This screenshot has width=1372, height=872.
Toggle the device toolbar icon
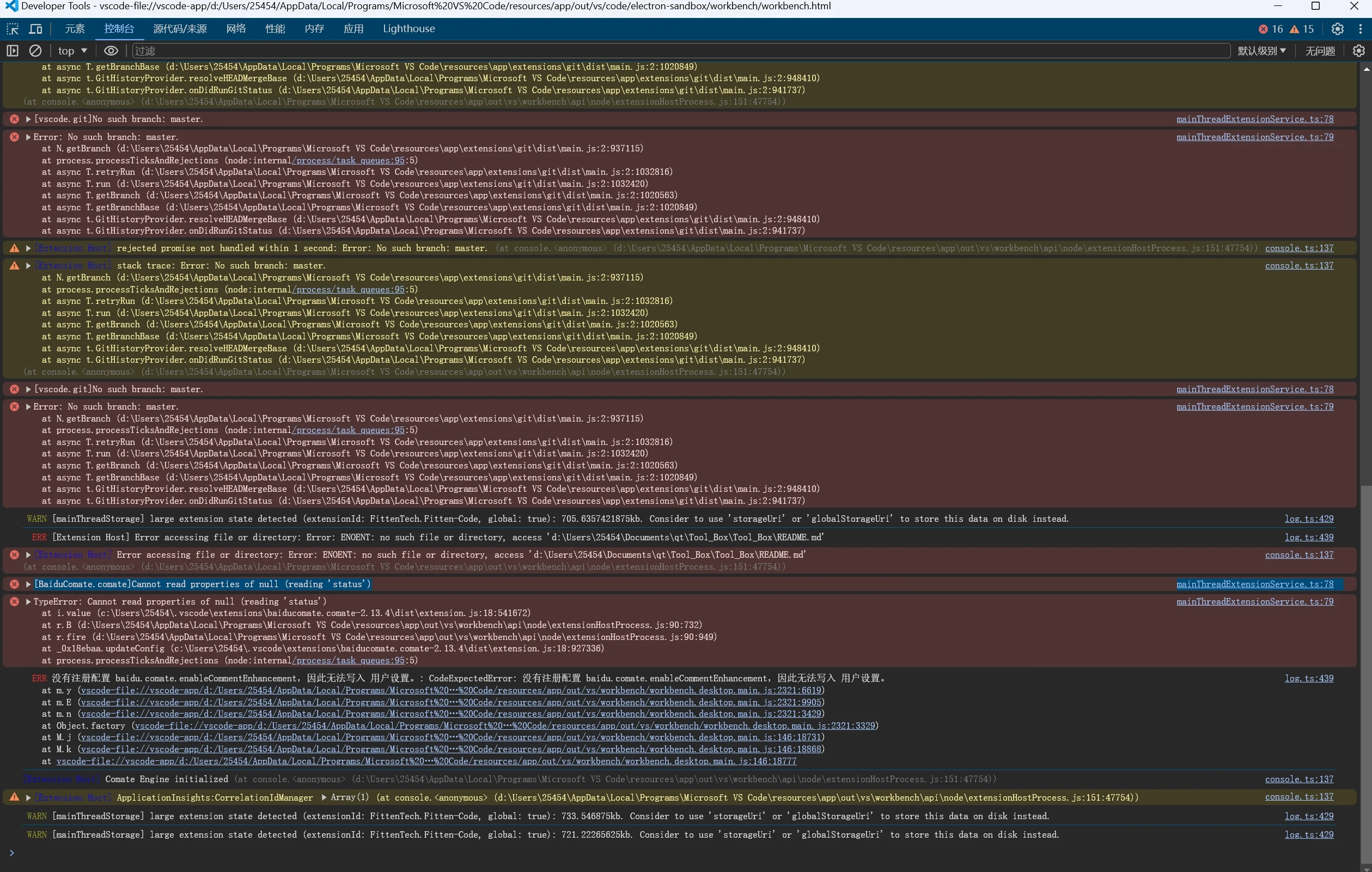(x=35, y=28)
